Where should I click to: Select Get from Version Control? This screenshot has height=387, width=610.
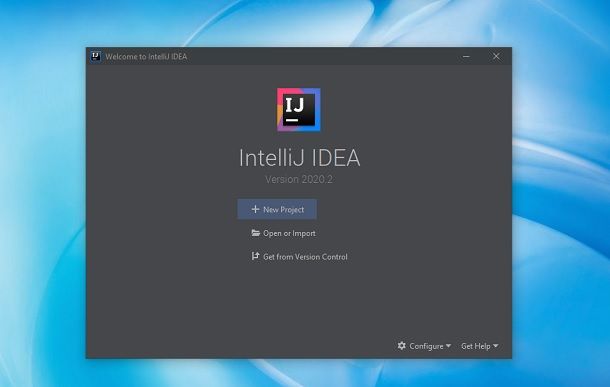coord(299,257)
